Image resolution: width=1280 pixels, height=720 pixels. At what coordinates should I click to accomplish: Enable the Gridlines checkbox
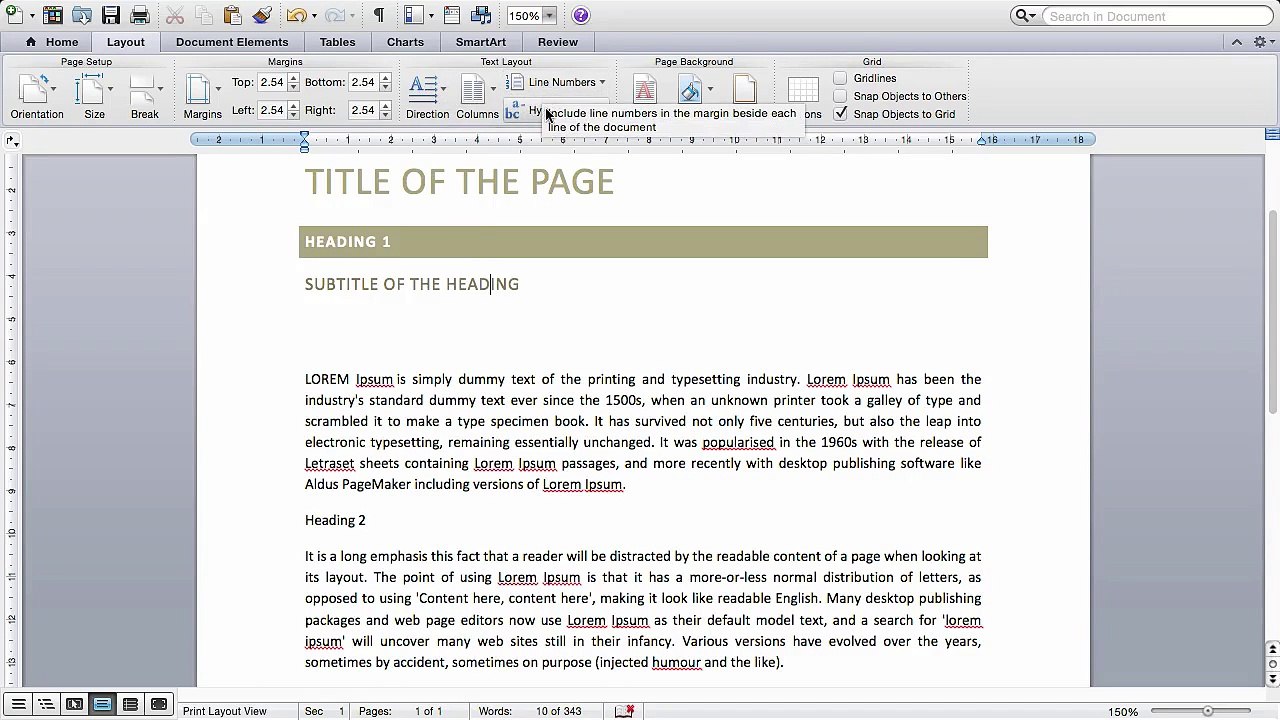(840, 78)
